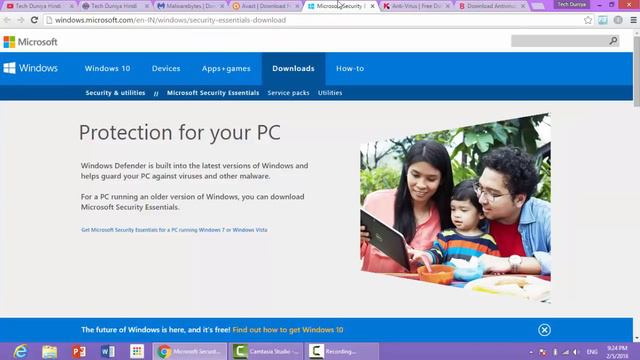Open the Apps+games nav item
Image resolution: width=640 pixels, height=360 pixels.
[226, 69]
